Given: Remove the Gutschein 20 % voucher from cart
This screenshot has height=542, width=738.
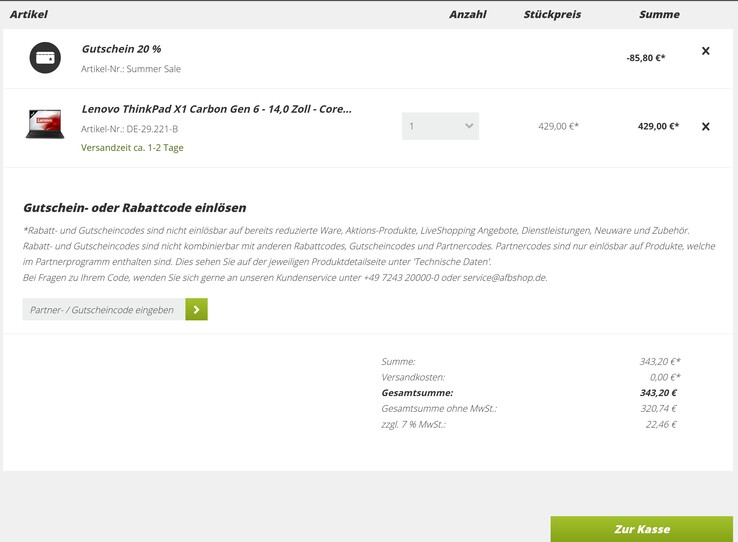Looking at the screenshot, I should [x=706, y=51].
